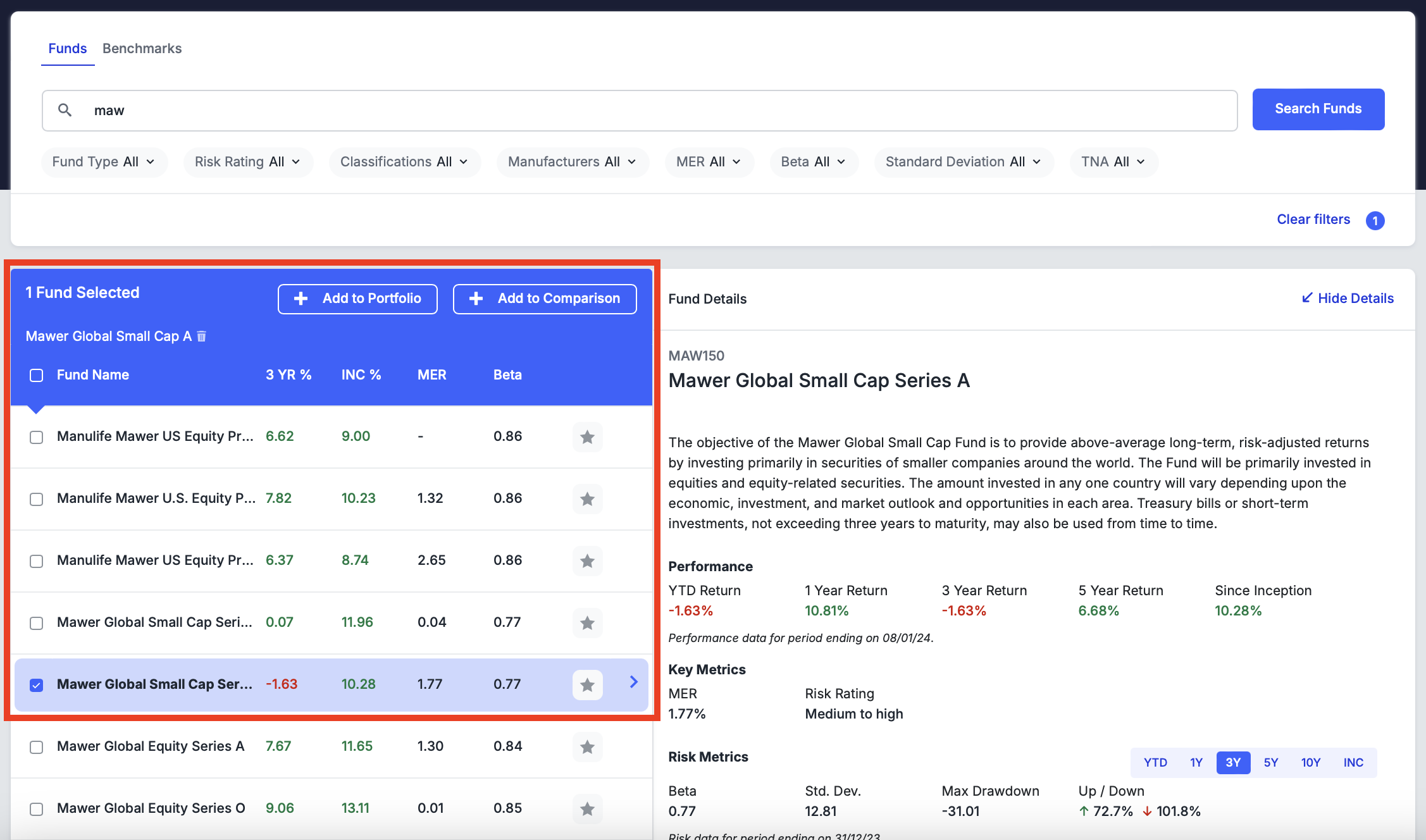Click the Search Funds button
1426x840 pixels.
click(1318, 109)
